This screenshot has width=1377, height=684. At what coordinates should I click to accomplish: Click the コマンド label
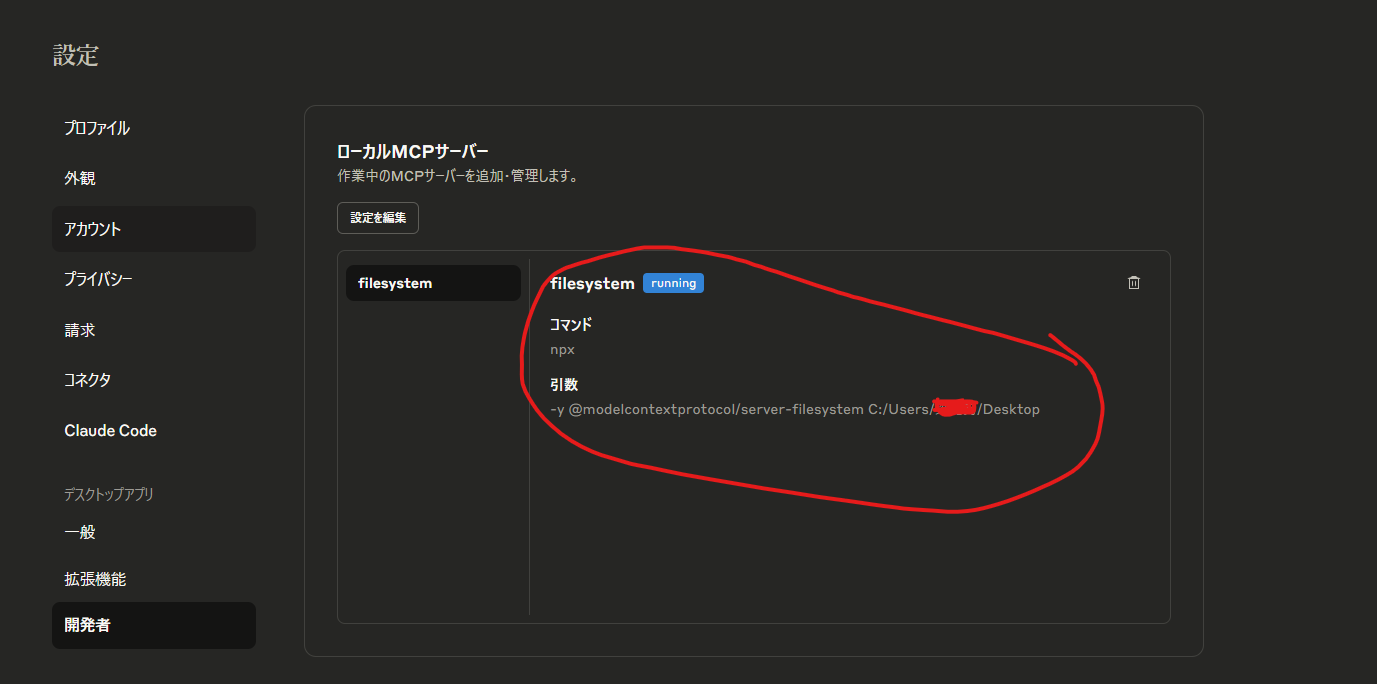pyautogui.click(x=571, y=324)
